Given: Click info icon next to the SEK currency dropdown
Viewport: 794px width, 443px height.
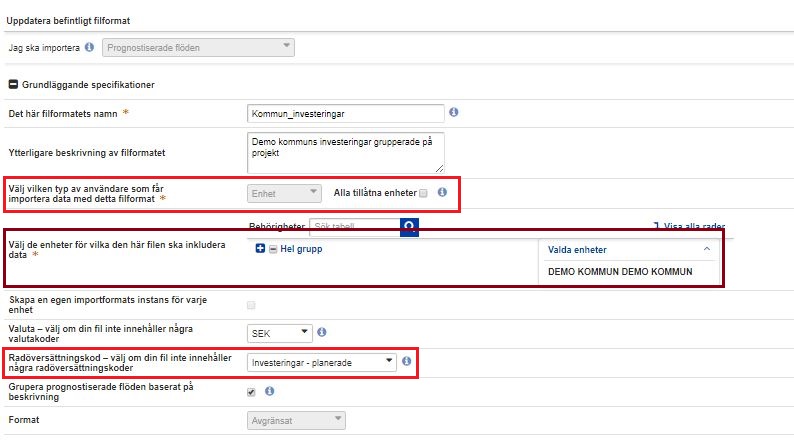Looking at the screenshot, I should tap(323, 332).
